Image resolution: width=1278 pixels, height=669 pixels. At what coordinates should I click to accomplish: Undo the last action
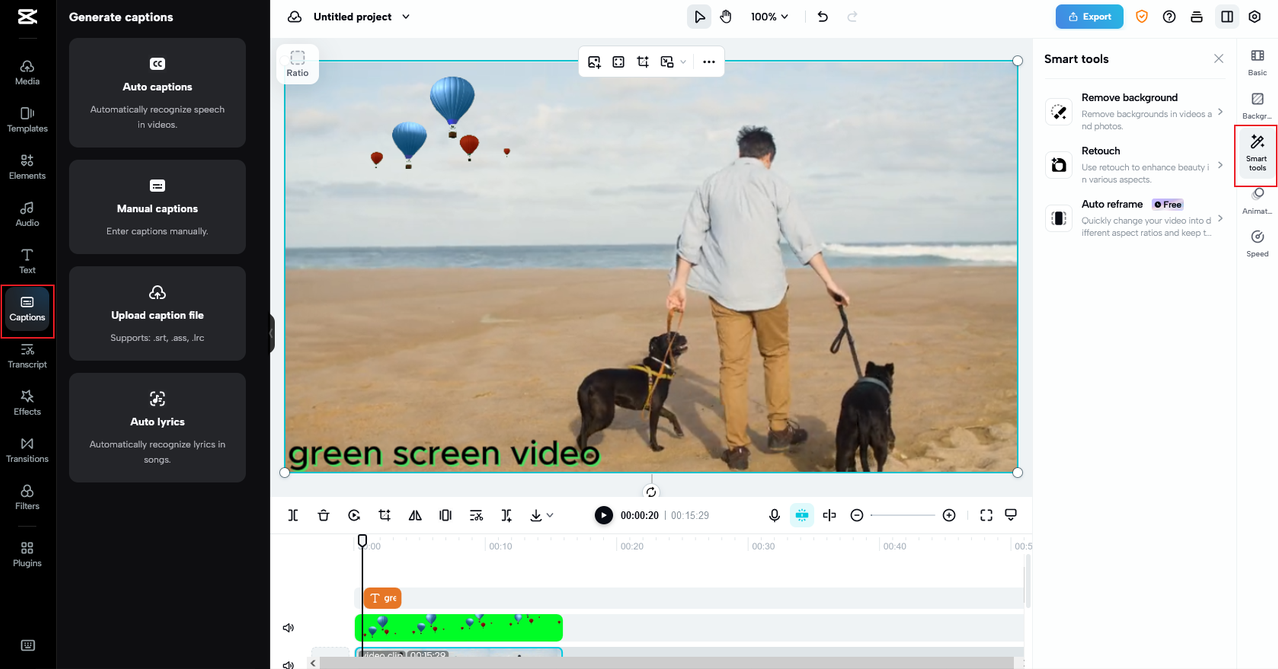point(822,17)
